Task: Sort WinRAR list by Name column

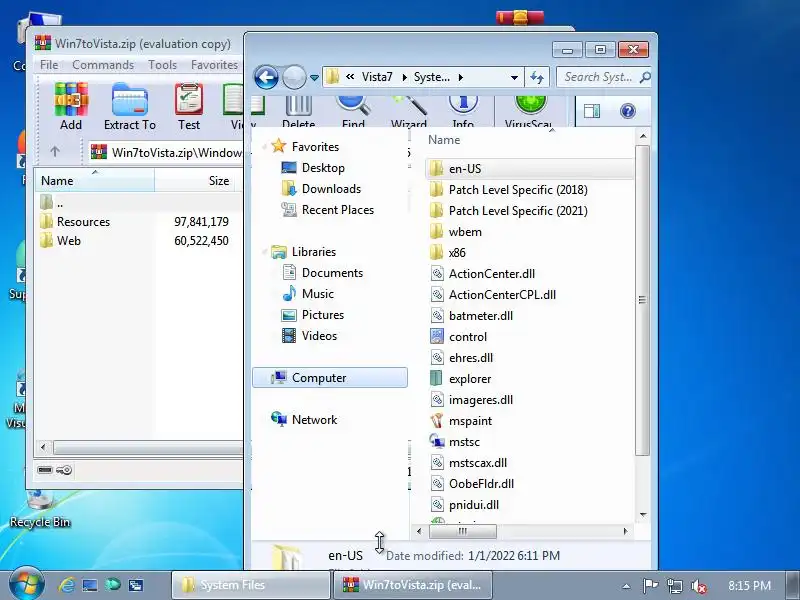Action: pos(95,181)
